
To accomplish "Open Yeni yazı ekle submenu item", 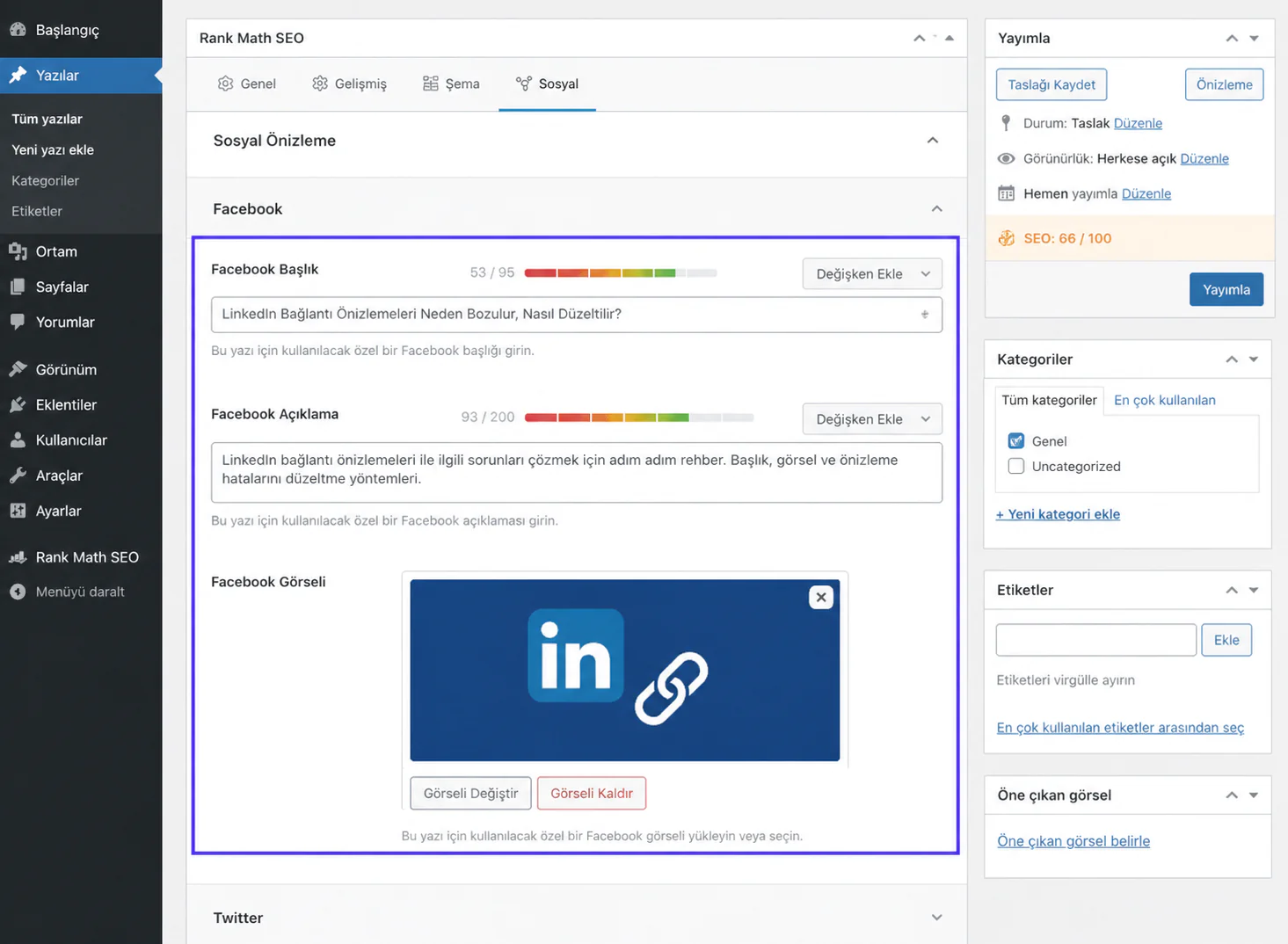I will tap(53, 149).
